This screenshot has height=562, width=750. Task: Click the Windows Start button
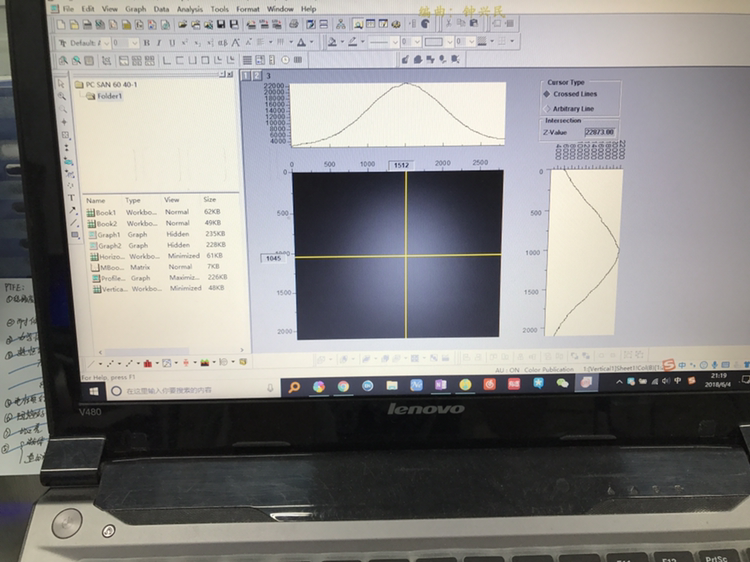coord(94,391)
